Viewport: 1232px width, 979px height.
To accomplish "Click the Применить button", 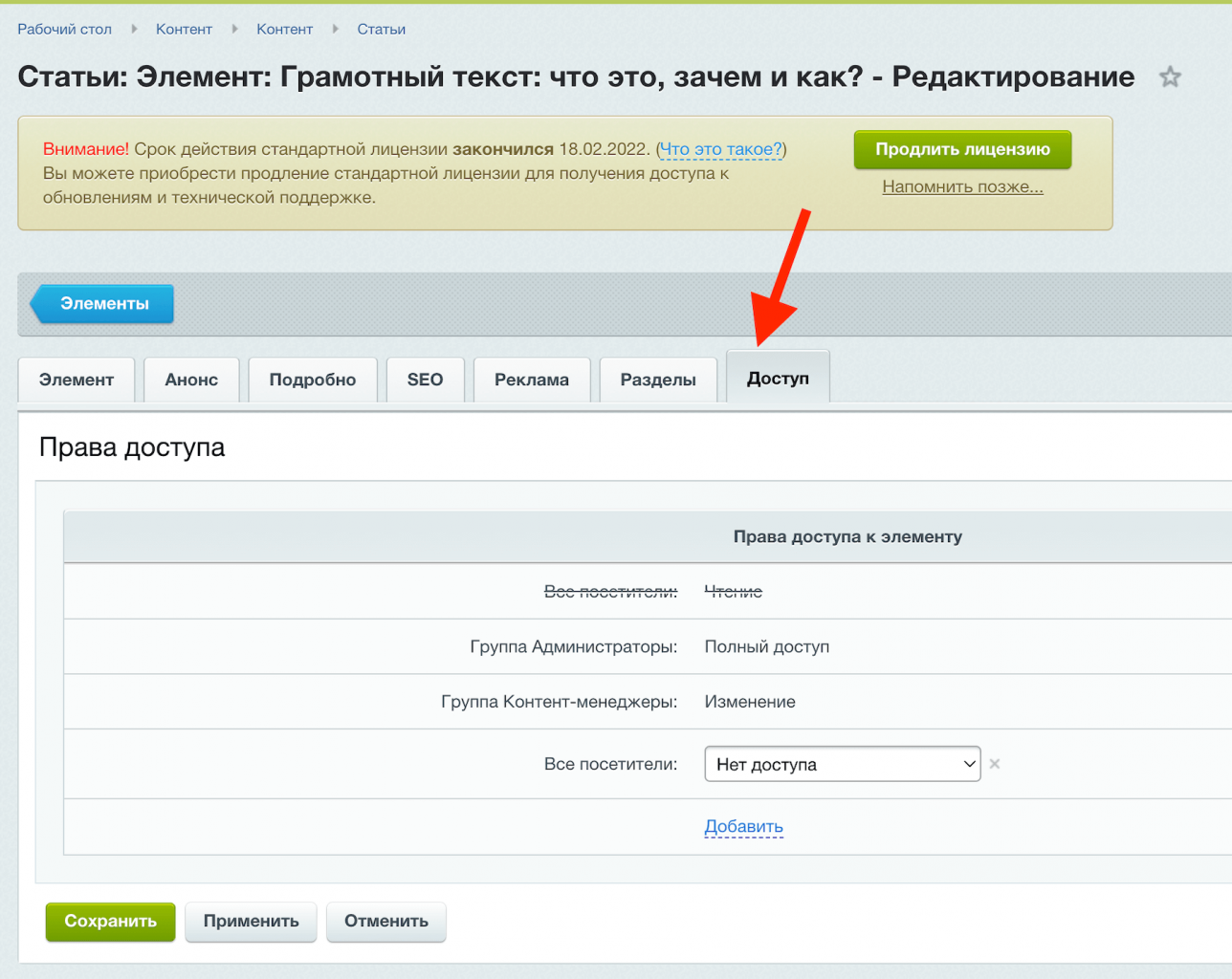I will (x=251, y=922).
